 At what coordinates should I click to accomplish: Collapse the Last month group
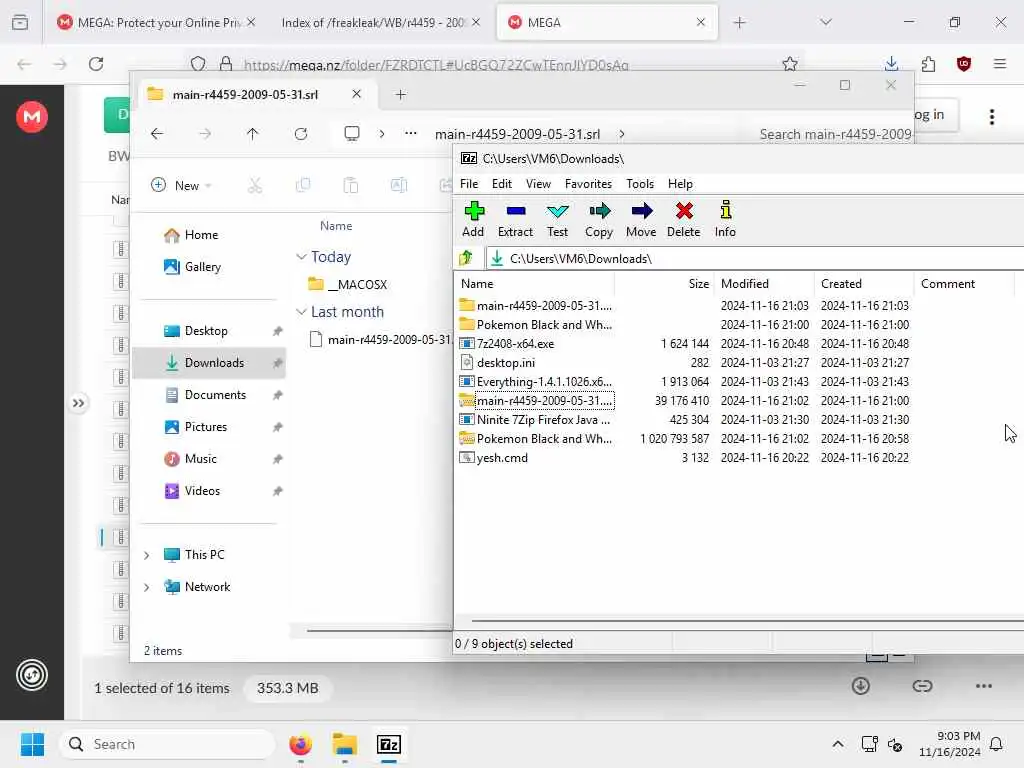tap(301, 312)
